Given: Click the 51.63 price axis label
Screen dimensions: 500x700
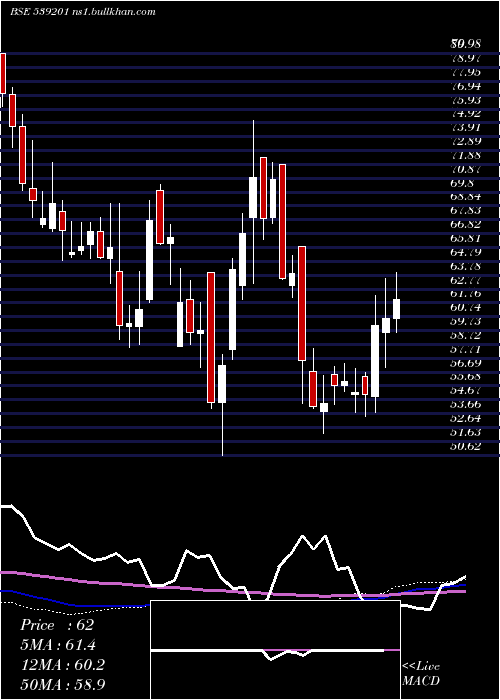Looking at the screenshot, I should point(466,432).
